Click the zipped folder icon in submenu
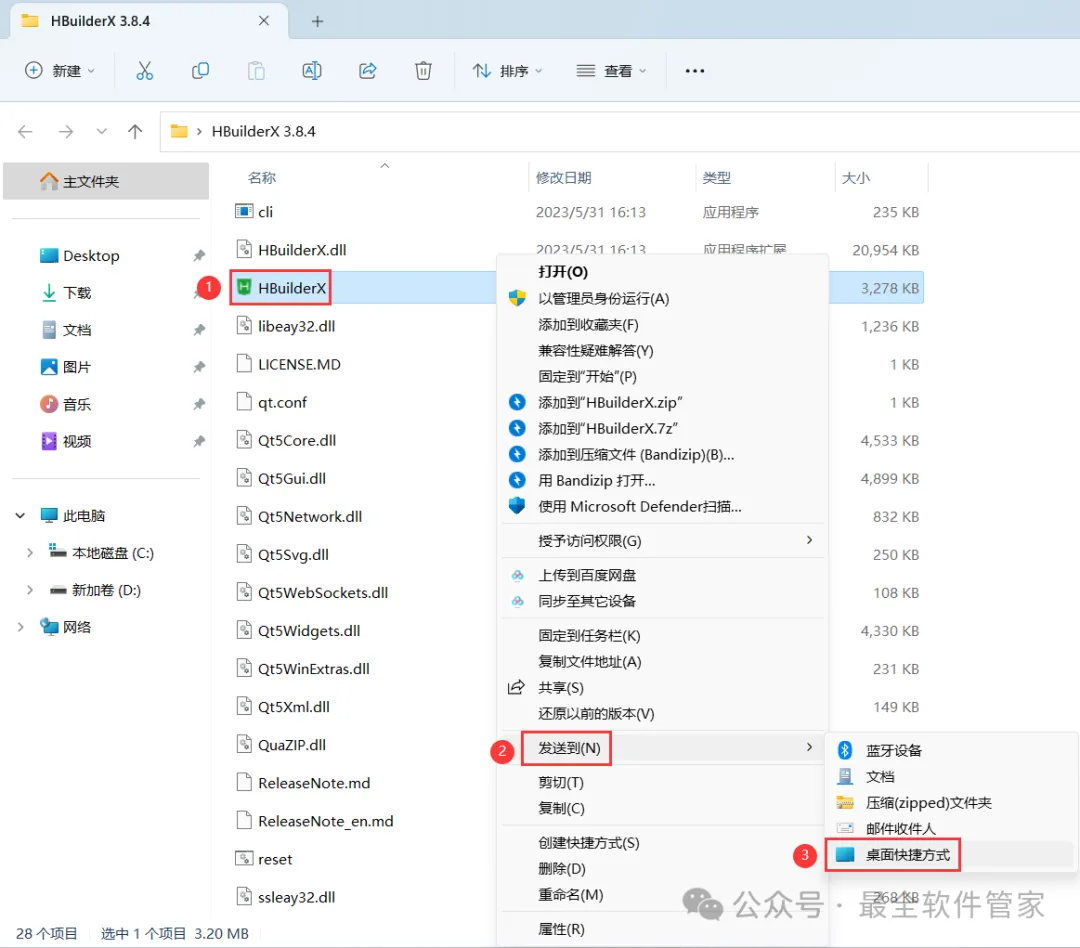The width and height of the screenshot is (1080, 948). tap(845, 803)
